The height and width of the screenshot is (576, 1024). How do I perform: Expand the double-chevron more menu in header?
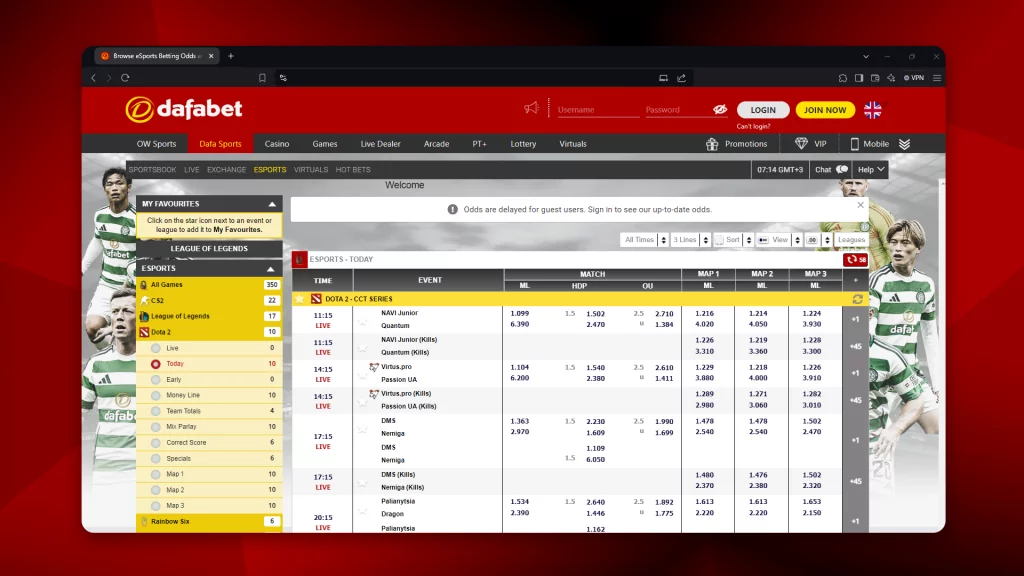(904, 144)
